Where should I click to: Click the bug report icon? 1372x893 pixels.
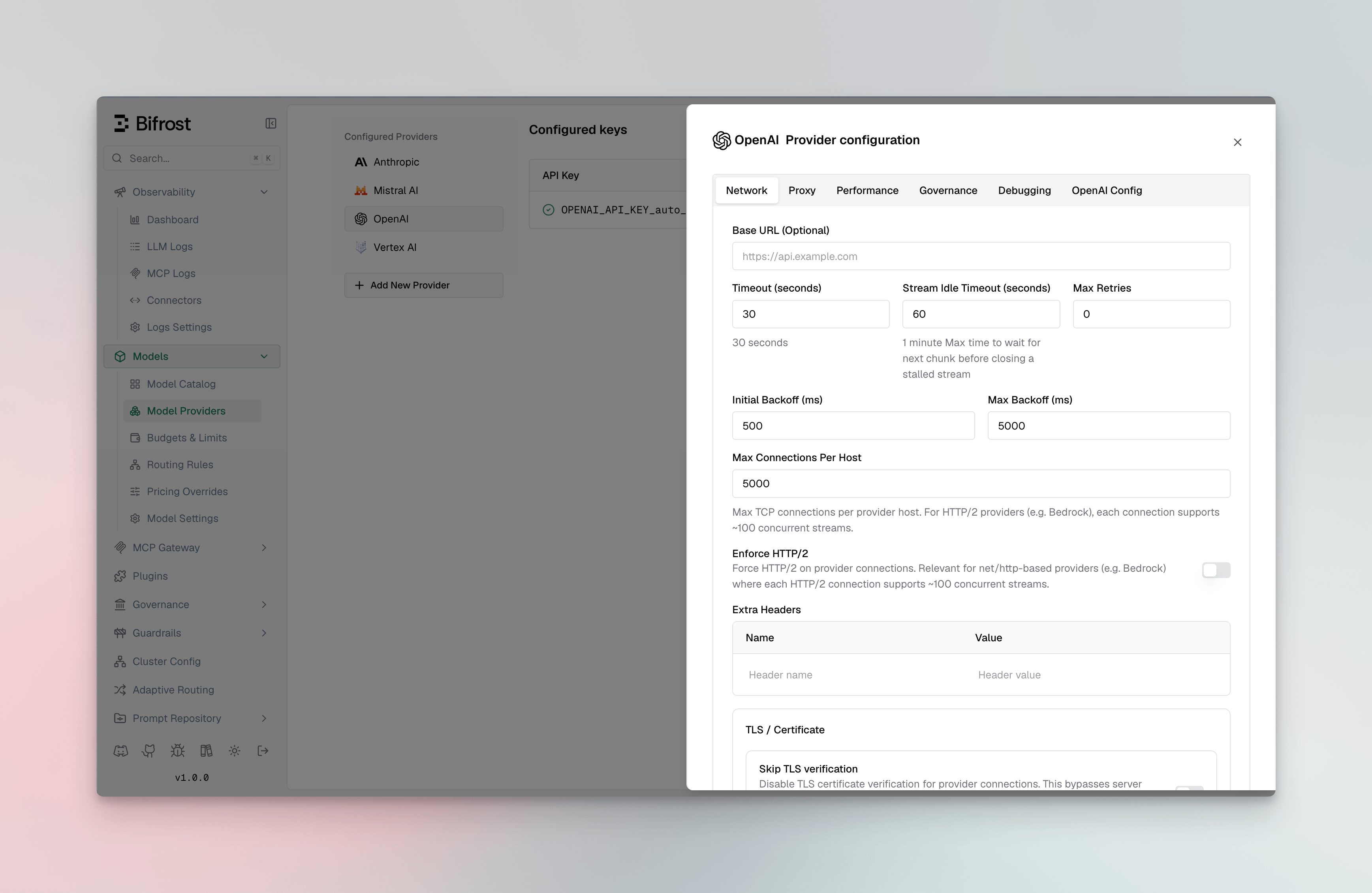coord(178,751)
